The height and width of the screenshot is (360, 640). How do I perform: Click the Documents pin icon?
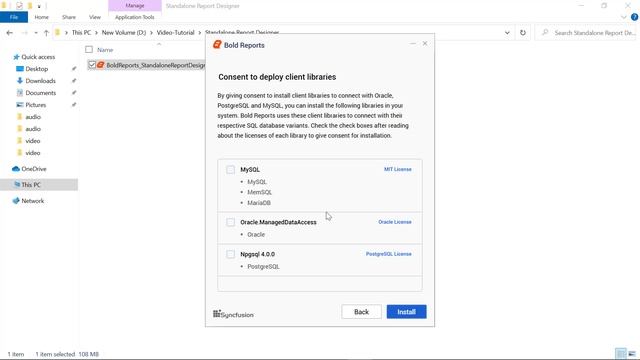pos(74,93)
